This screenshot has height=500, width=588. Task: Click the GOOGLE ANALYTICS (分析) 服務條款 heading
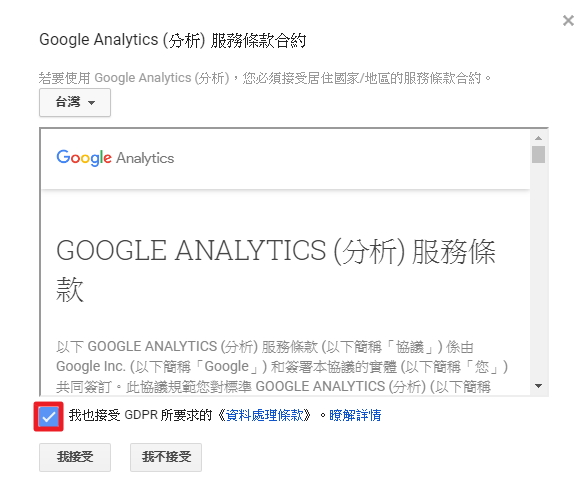(x=276, y=270)
